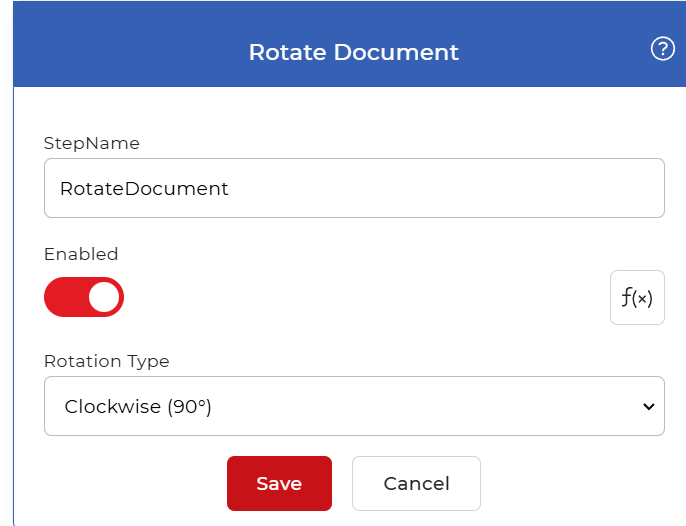
Task: Click the Rotation Type label
Action: coord(107,361)
